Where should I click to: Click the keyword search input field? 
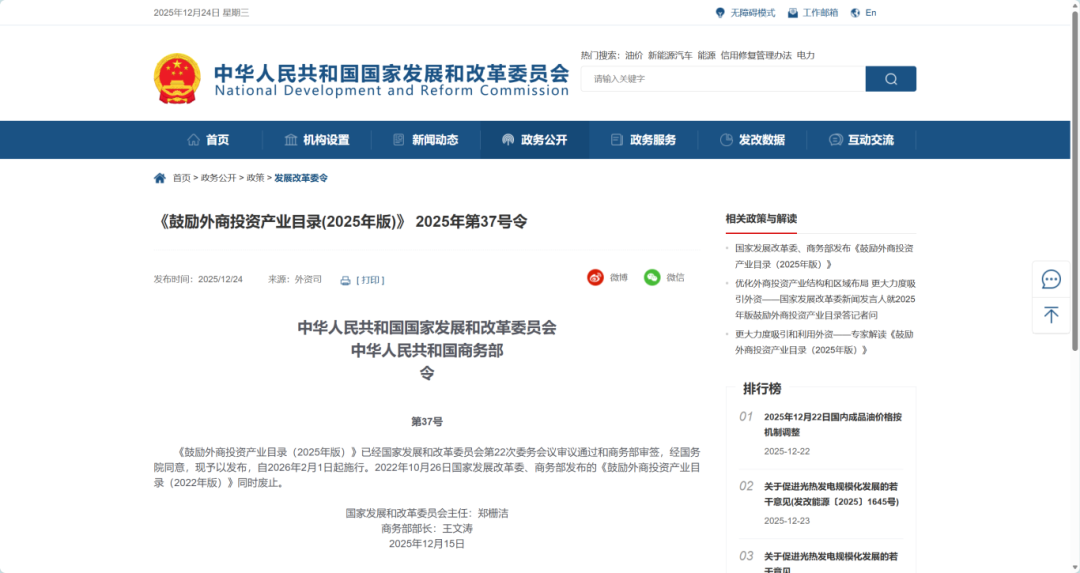click(722, 79)
